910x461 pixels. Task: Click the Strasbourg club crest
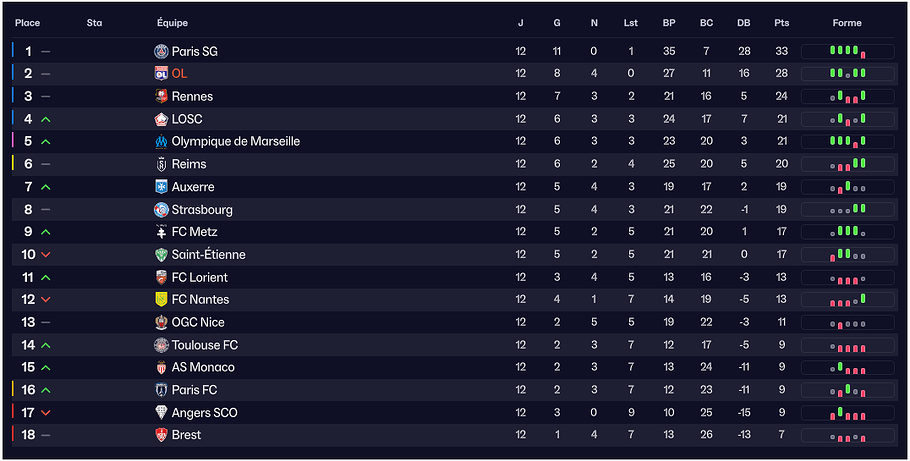coord(162,210)
